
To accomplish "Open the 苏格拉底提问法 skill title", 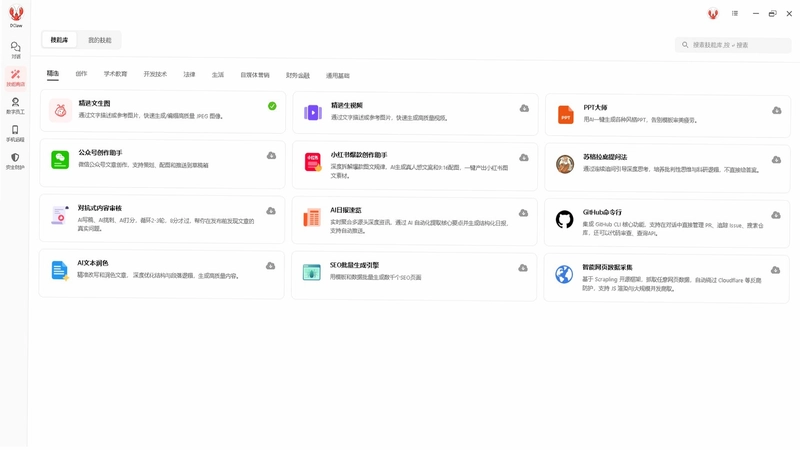I will point(605,157).
